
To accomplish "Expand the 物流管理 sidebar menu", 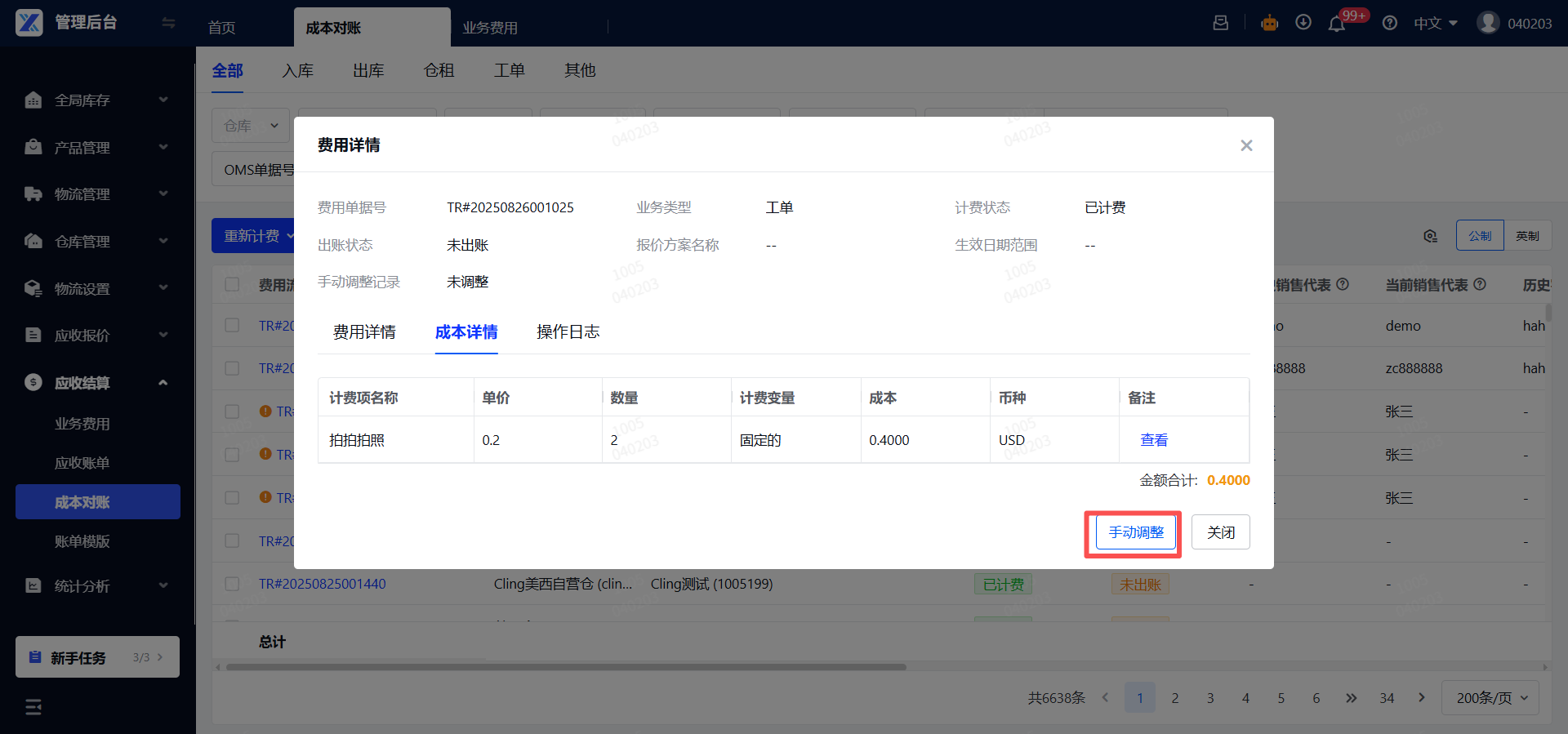I will 163,194.
